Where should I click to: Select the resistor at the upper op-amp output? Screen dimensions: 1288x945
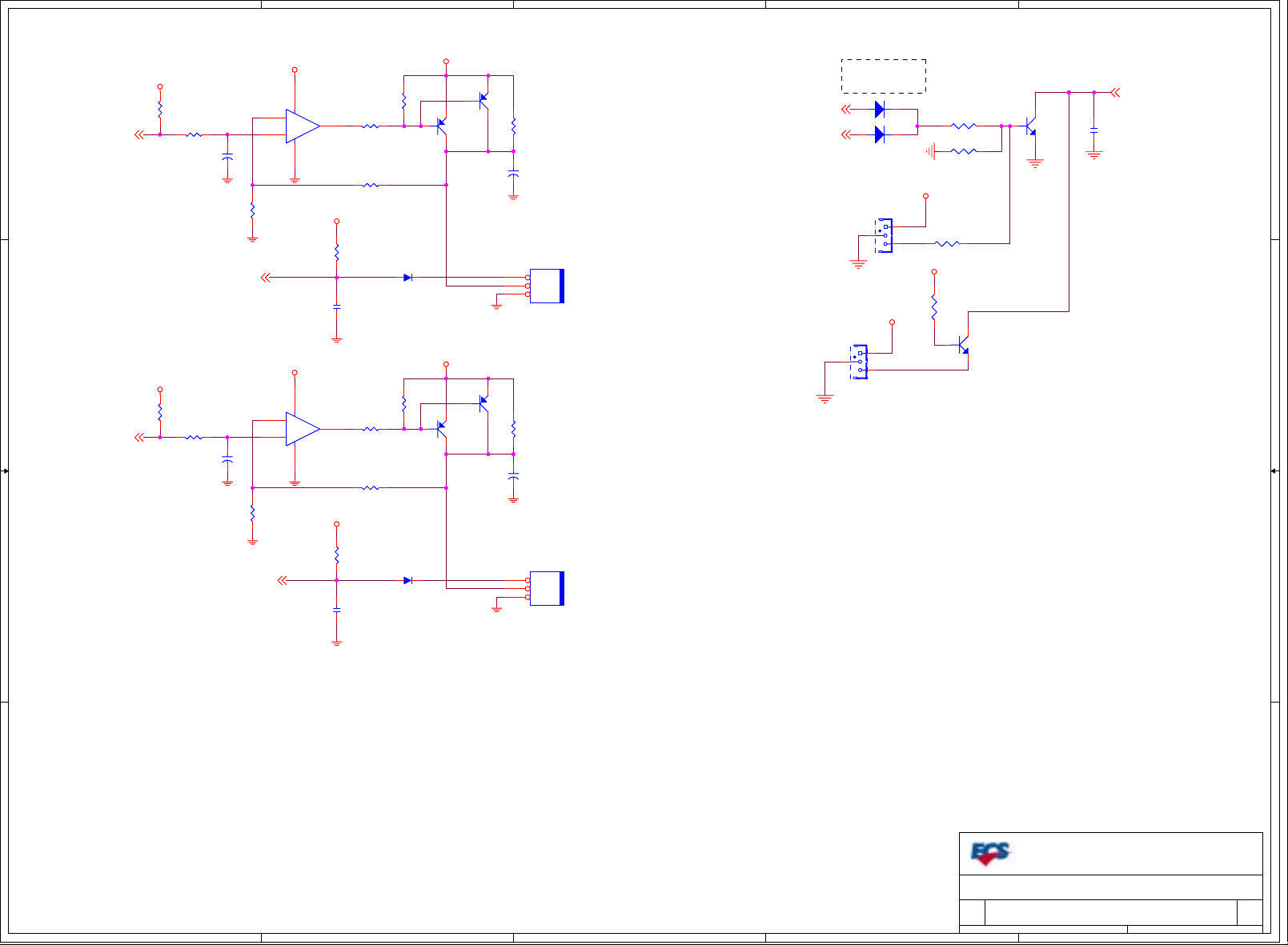click(x=371, y=126)
